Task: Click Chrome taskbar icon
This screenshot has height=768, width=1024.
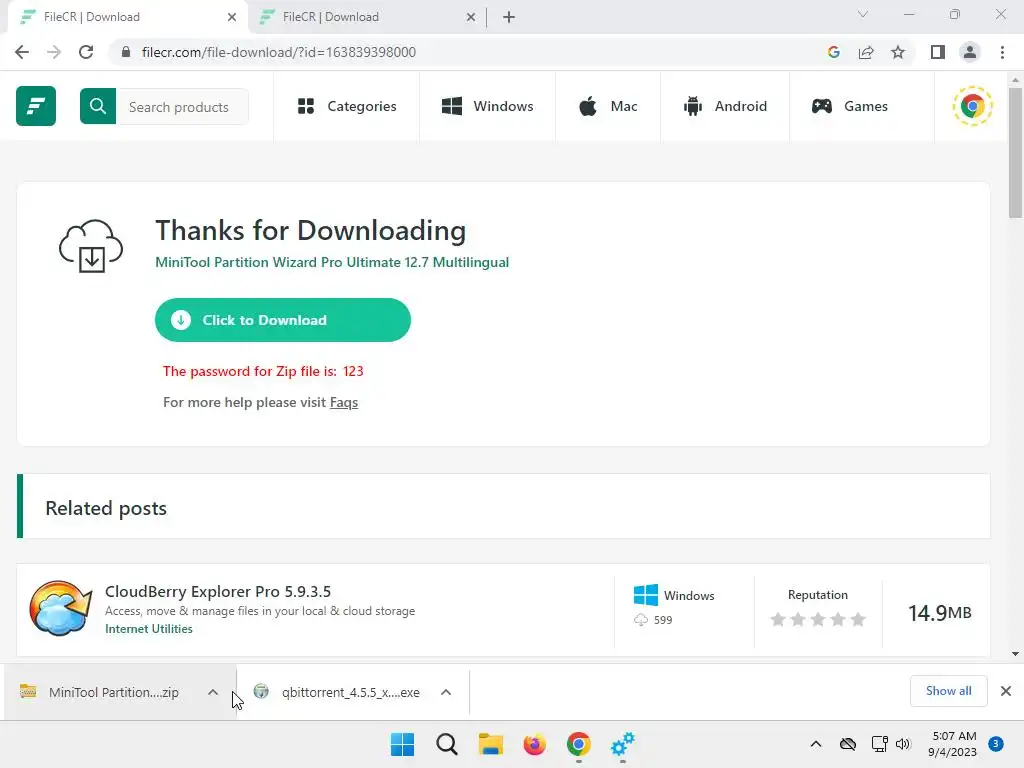Action: pos(579,744)
